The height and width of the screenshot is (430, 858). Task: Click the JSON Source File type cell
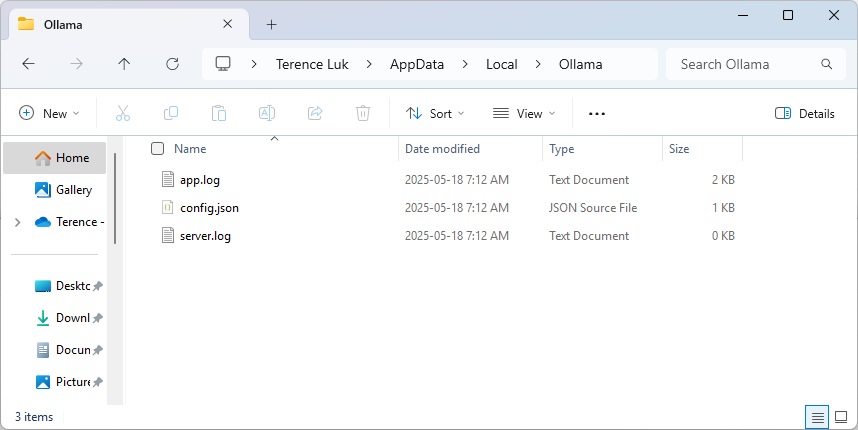pyautogui.click(x=593, y=208)
